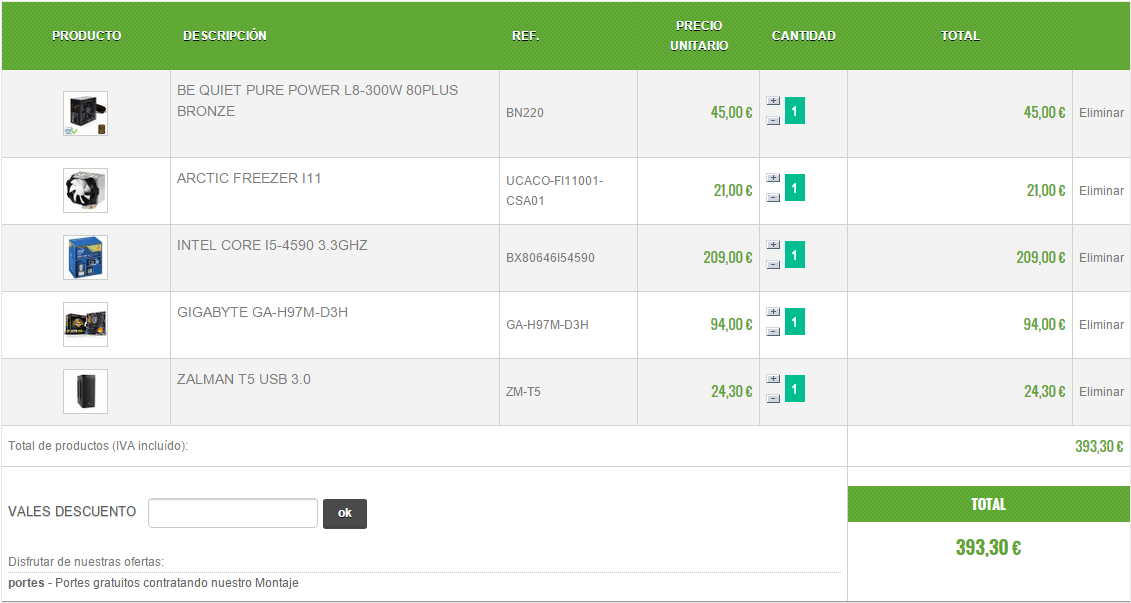This screenshot has height=603, width=1131.
Task: Select quantity box for Intel Core I5-4590
Action: click(794, 255)
